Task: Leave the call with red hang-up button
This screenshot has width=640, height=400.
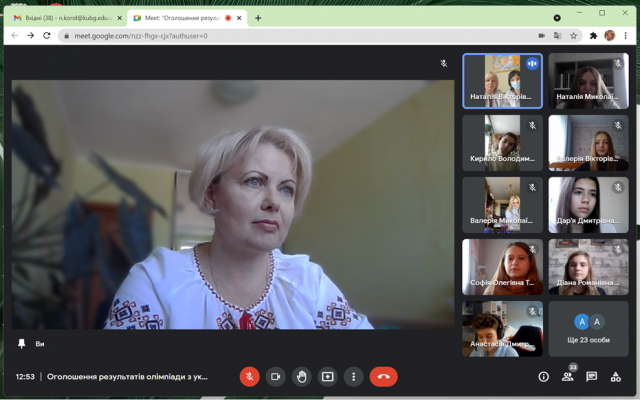Action: 383,376
